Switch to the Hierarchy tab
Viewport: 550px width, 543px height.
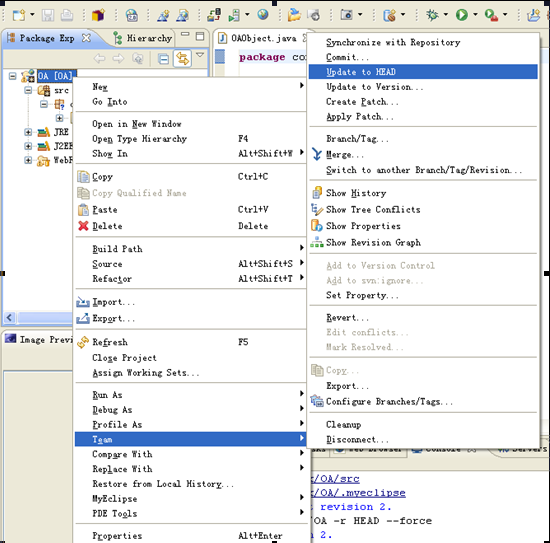tap(143, 38)
